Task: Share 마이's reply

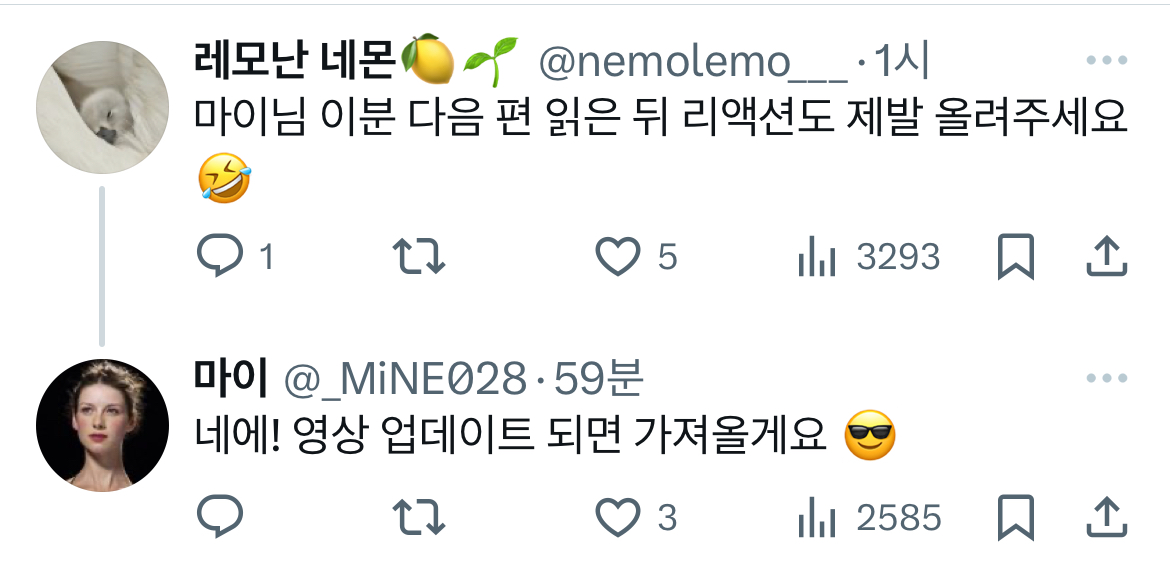Action: [1106, 517]
